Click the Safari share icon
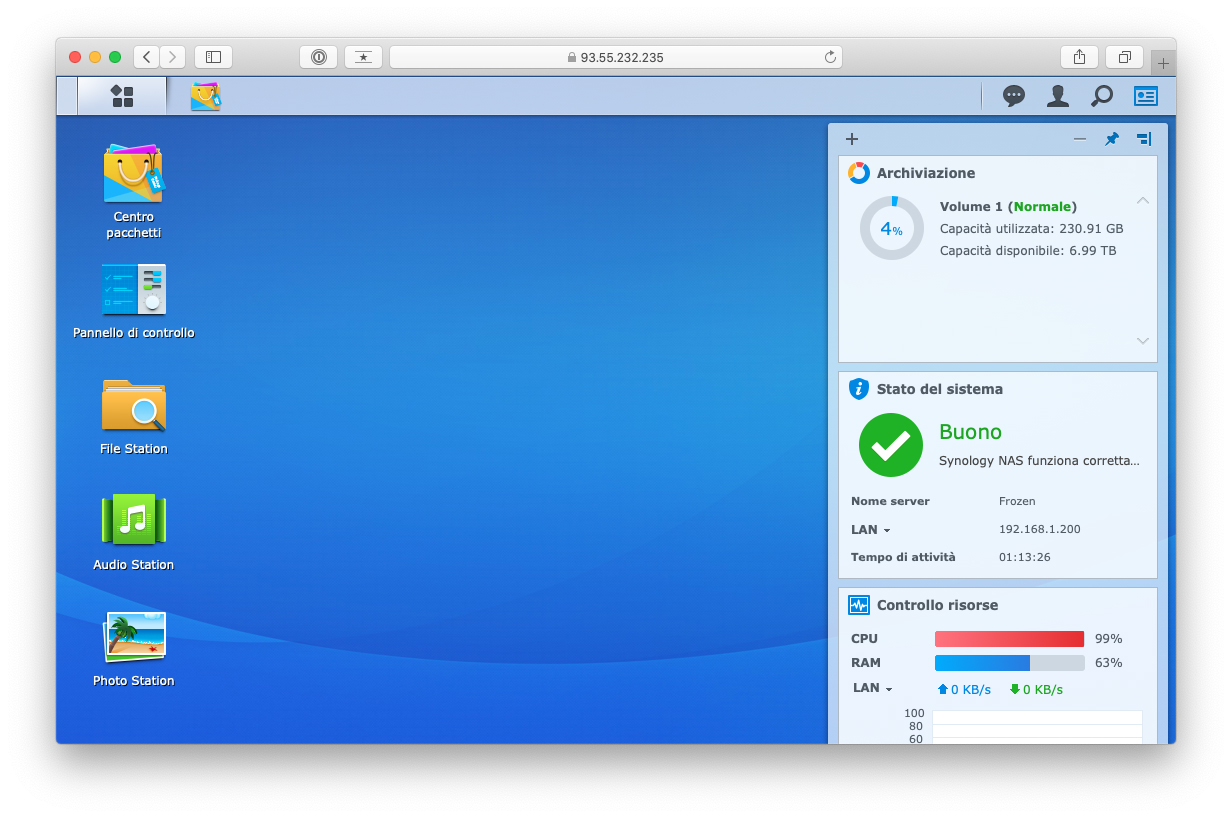Image resolution: width=1232 pixels, height=818 pixels. pos(1079,57)
